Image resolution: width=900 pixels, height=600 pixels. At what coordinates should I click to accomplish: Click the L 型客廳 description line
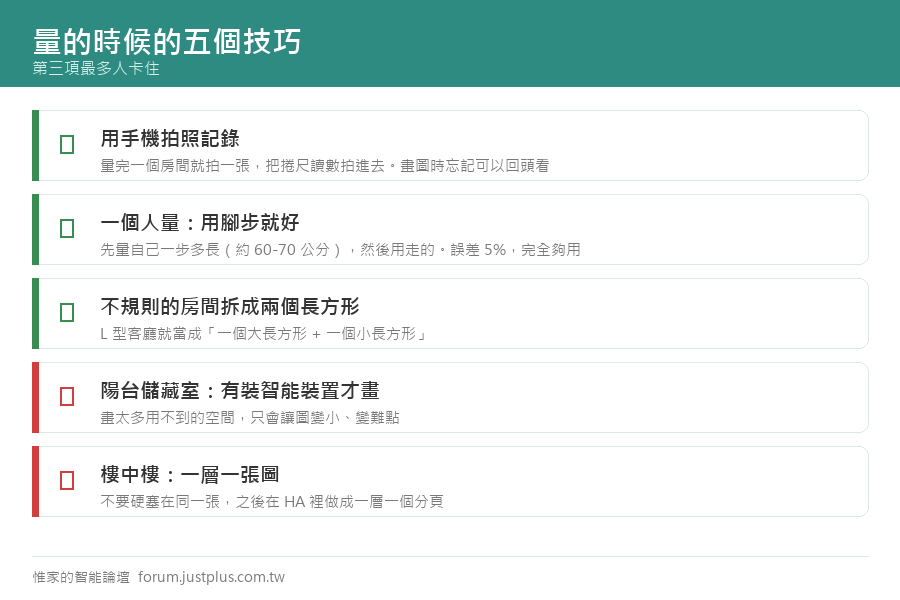[264, 334]
